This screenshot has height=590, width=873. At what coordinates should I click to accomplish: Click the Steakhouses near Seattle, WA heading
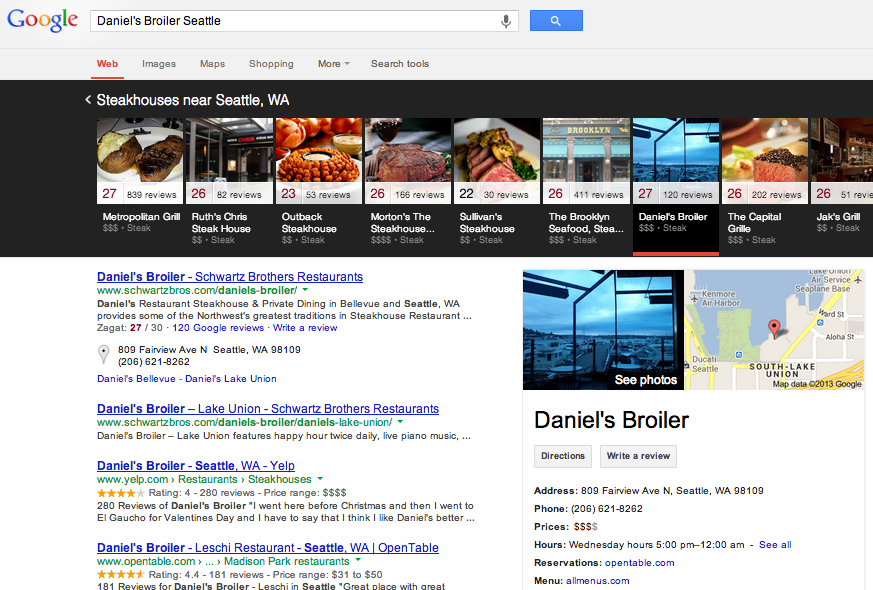coord(193,100)
